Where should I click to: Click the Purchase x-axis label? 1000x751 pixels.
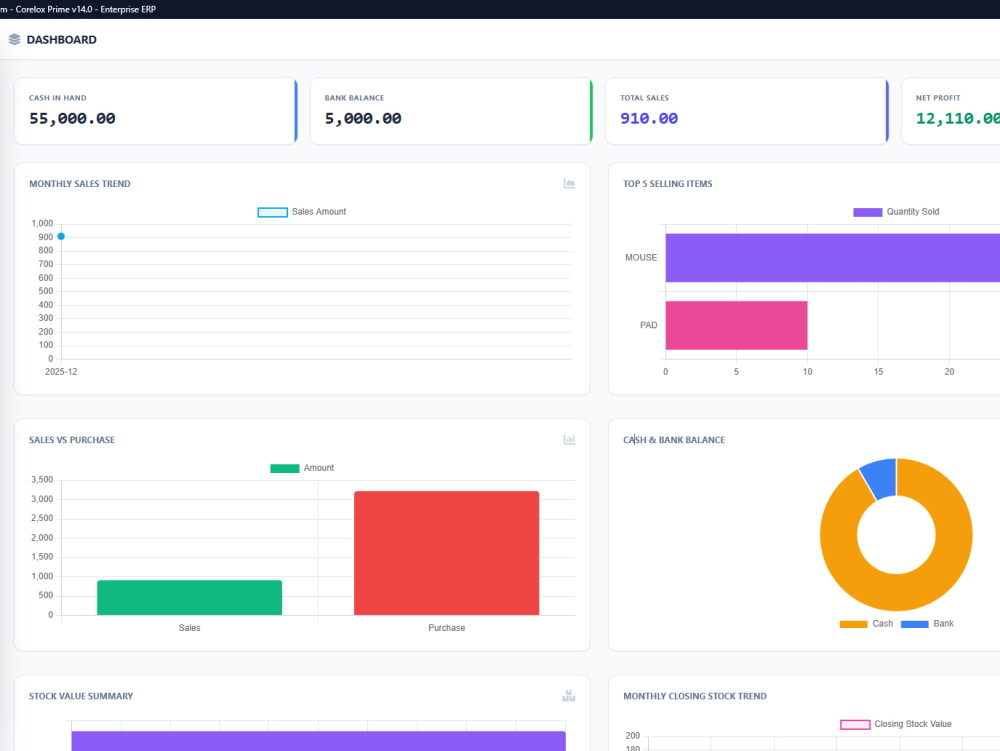(446, 628)
